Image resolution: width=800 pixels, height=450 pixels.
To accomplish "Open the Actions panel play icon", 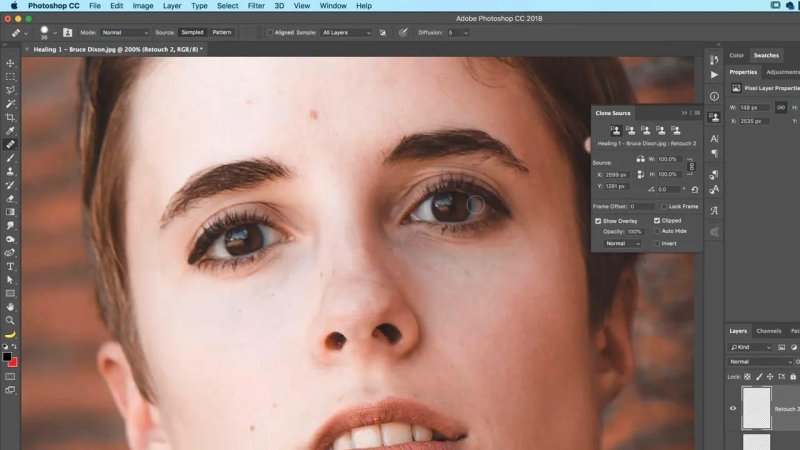I will (x=714, y=74).
